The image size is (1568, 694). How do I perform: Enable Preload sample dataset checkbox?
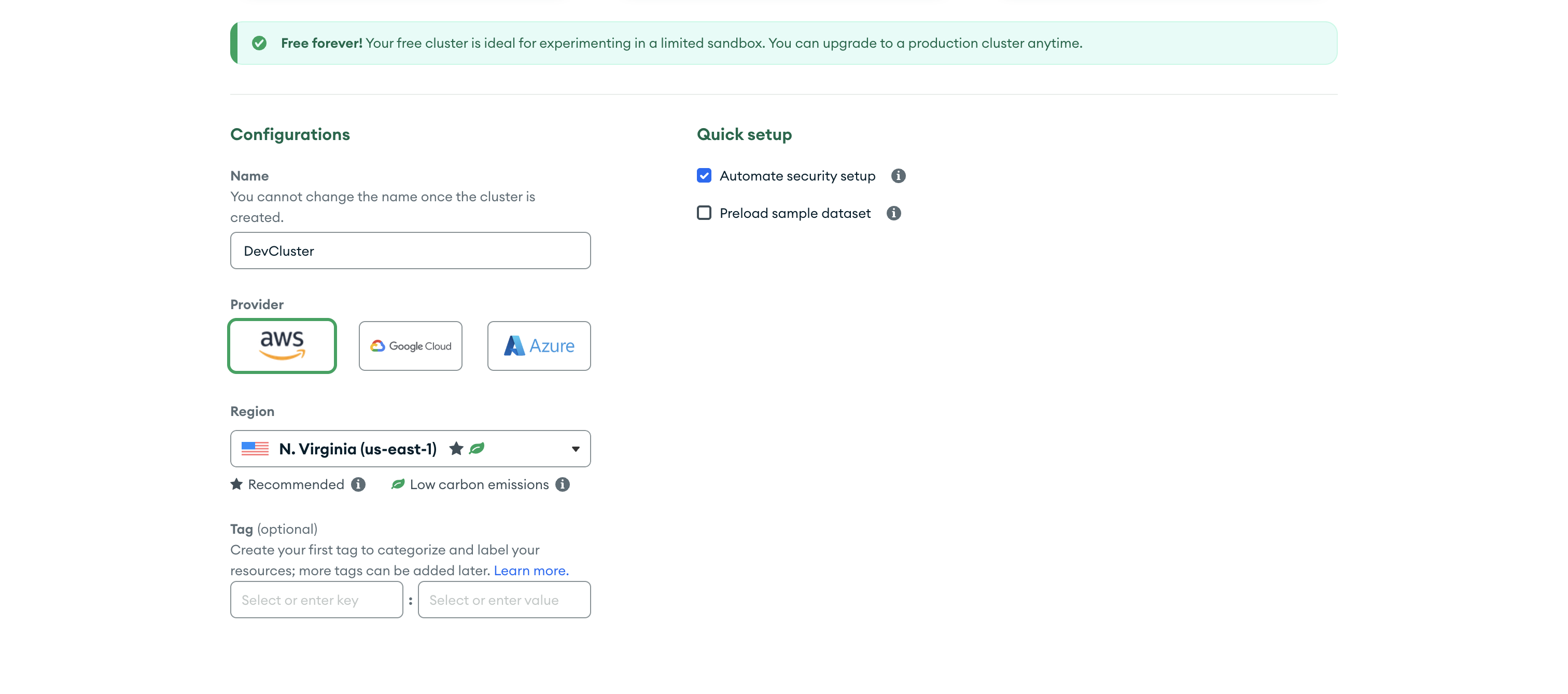pos(704,213)
